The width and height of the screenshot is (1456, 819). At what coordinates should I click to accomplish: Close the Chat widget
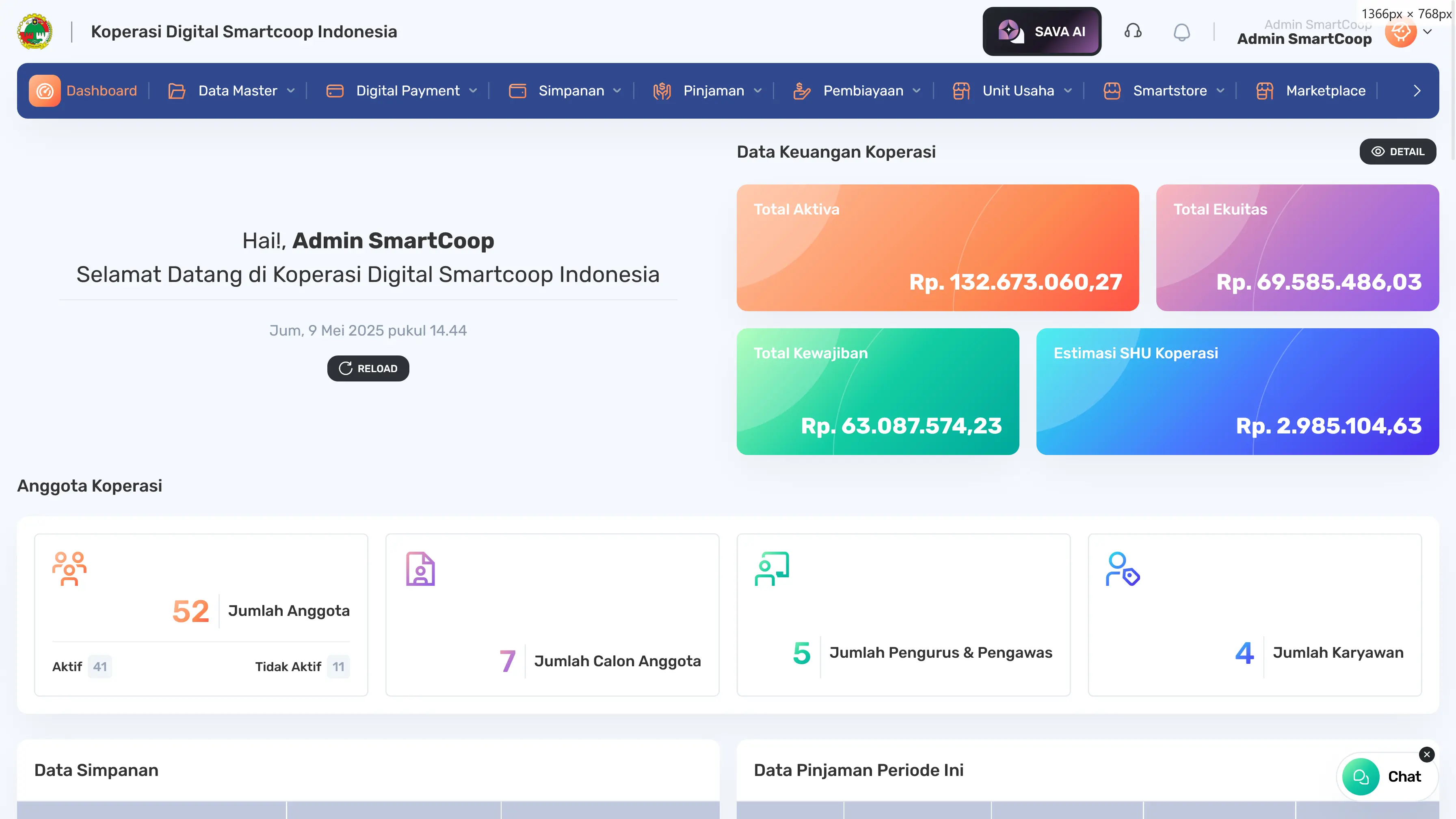(x=1427, y=754)
